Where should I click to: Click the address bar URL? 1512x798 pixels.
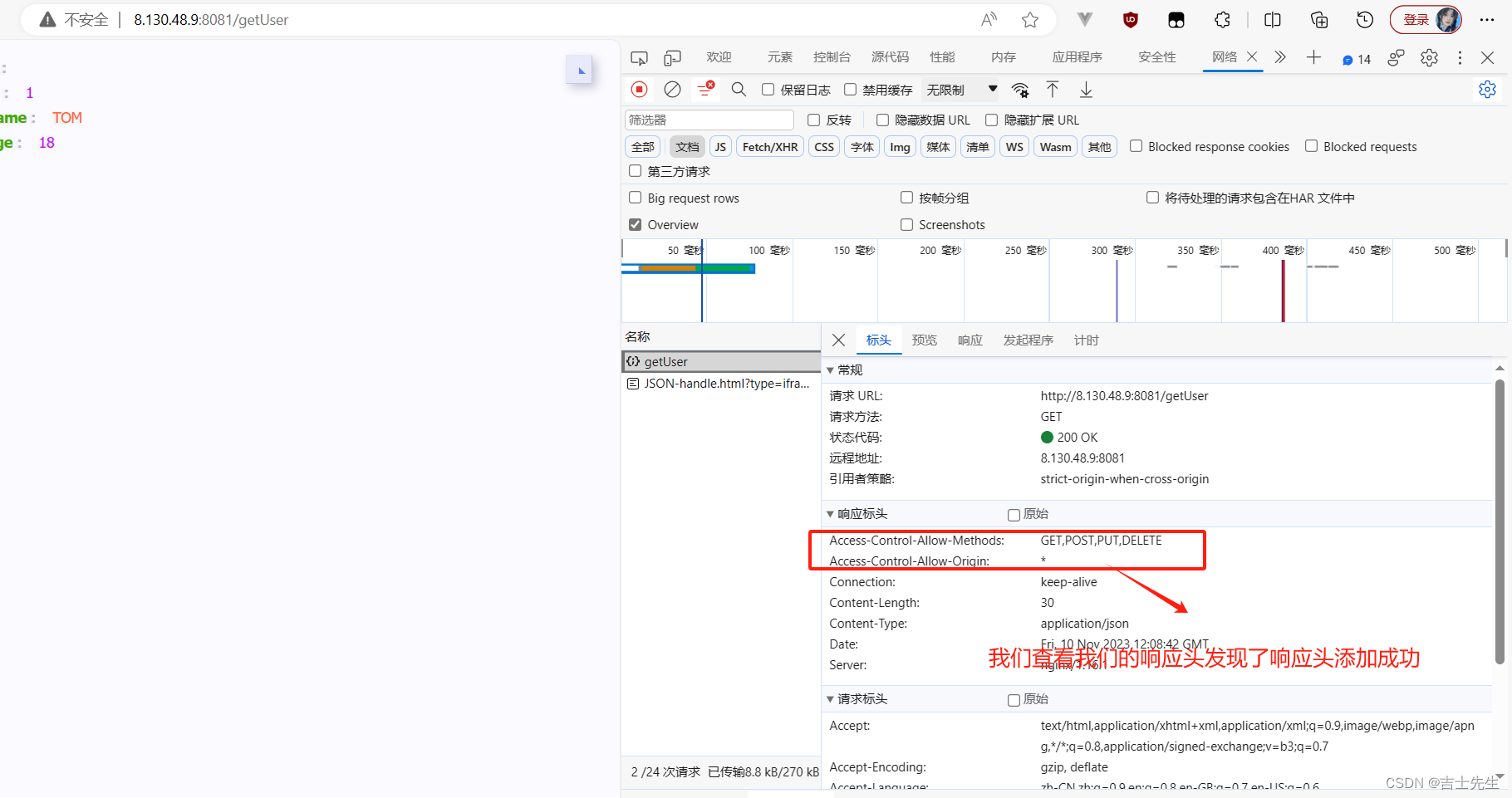point(211,20)
